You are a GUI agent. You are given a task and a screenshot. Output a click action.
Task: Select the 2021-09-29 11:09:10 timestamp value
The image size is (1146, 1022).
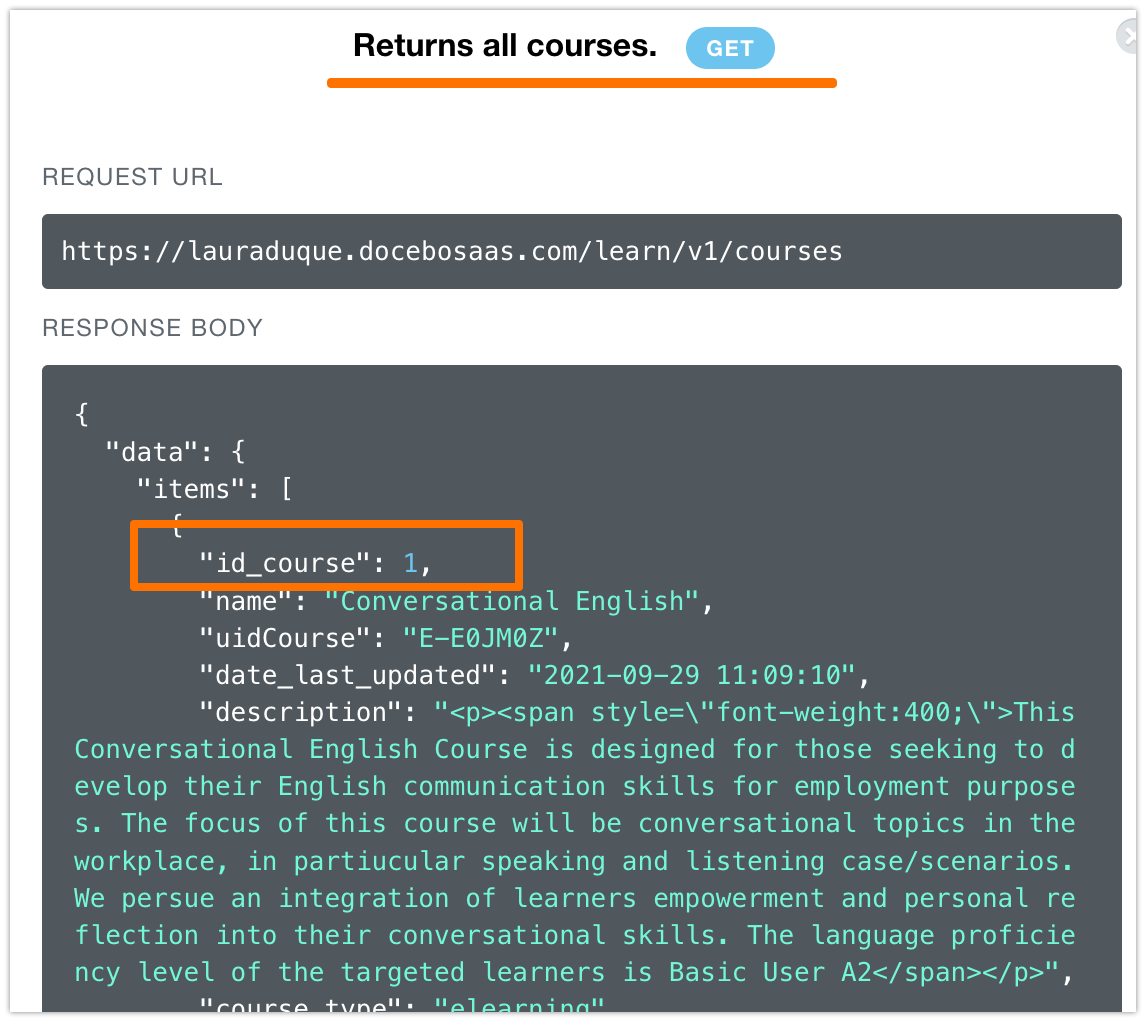691,675
